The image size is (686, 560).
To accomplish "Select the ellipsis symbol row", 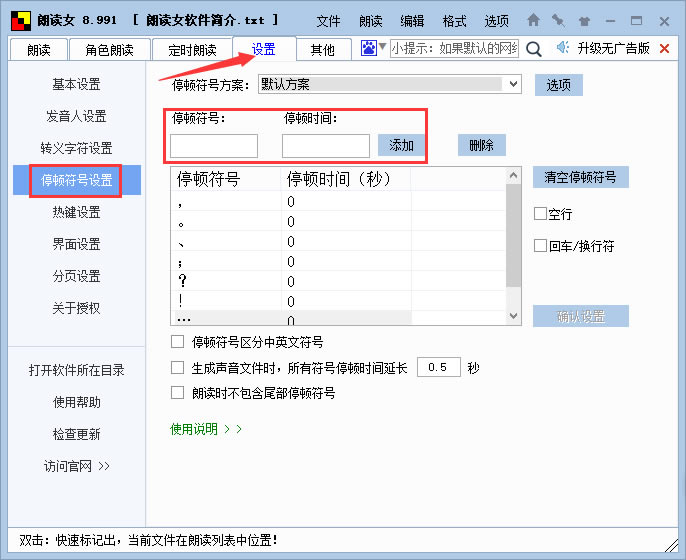I will pyautogui.click(x=338, y=318).
